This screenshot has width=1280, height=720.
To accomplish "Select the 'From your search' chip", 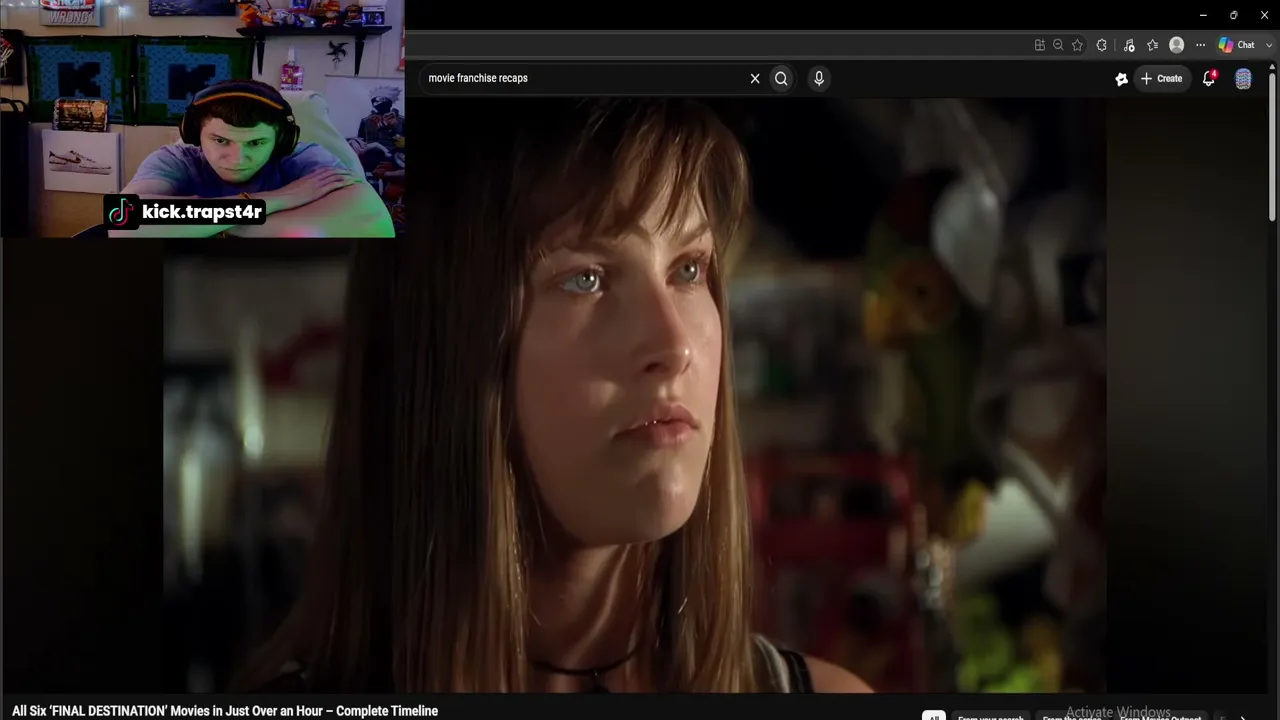I will pos(991,717).
